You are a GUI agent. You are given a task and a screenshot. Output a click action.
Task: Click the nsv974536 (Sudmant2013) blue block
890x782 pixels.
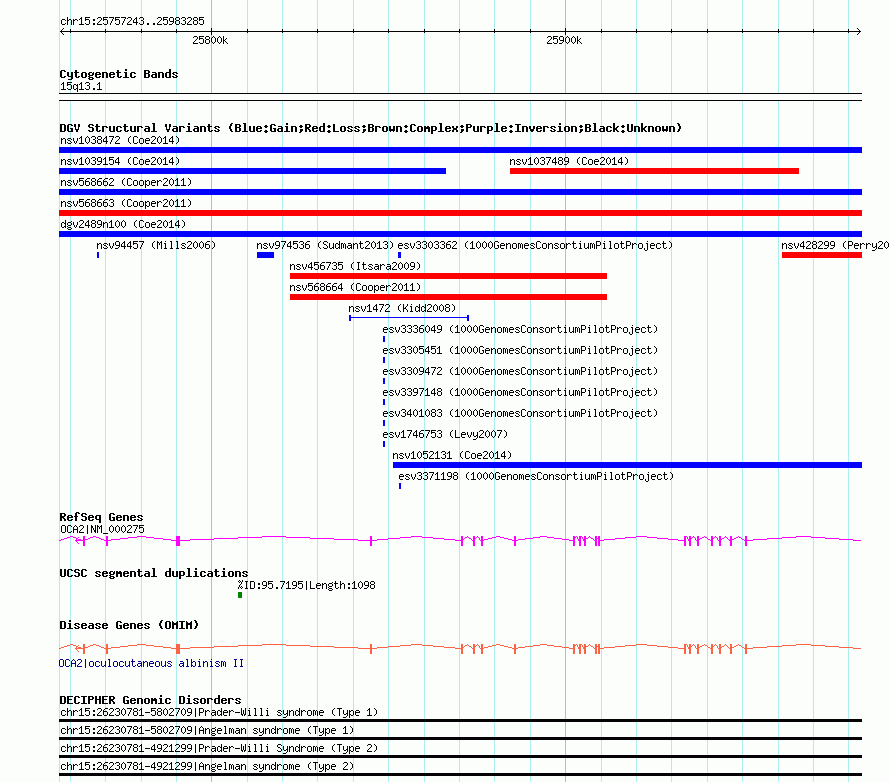[x=265, y=255]
